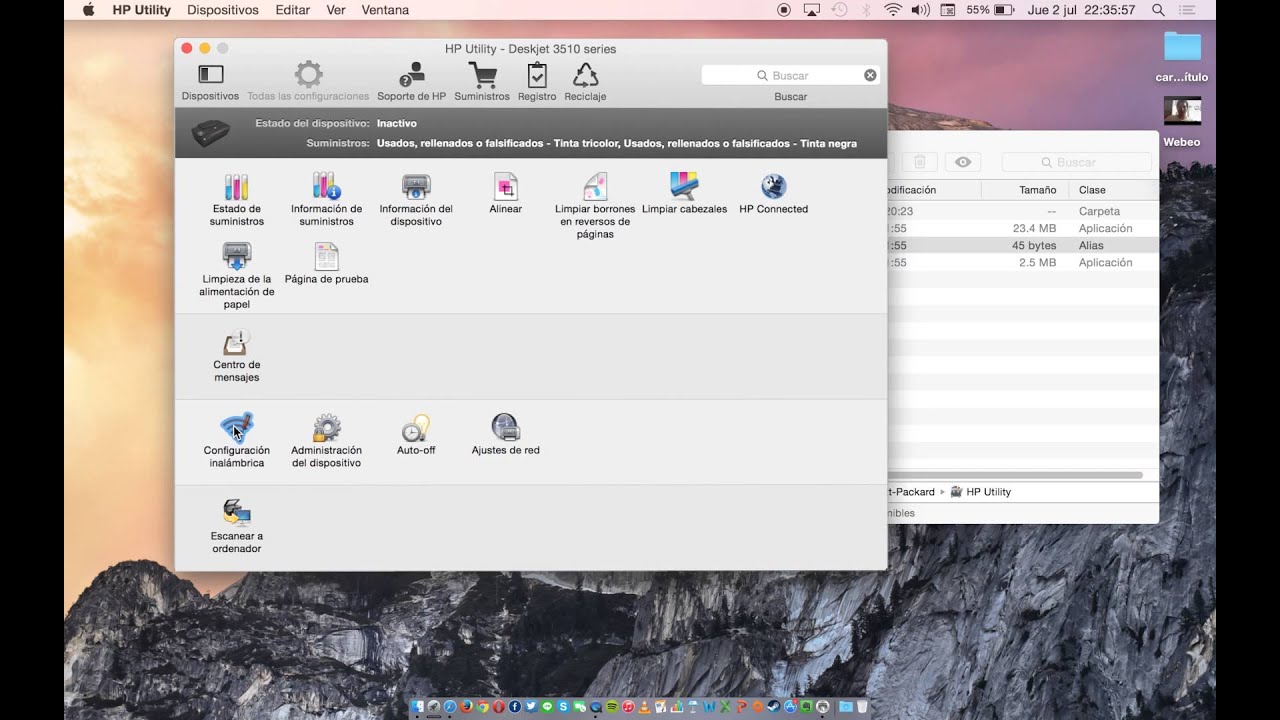Sort Finder list by Clase column
The image size is (1280, 720).
pos(1092,190)
